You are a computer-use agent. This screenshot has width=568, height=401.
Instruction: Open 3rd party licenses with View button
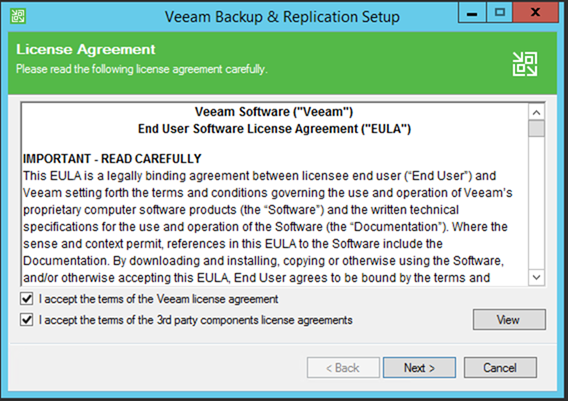pyautogui.click(x=509, y=319)
